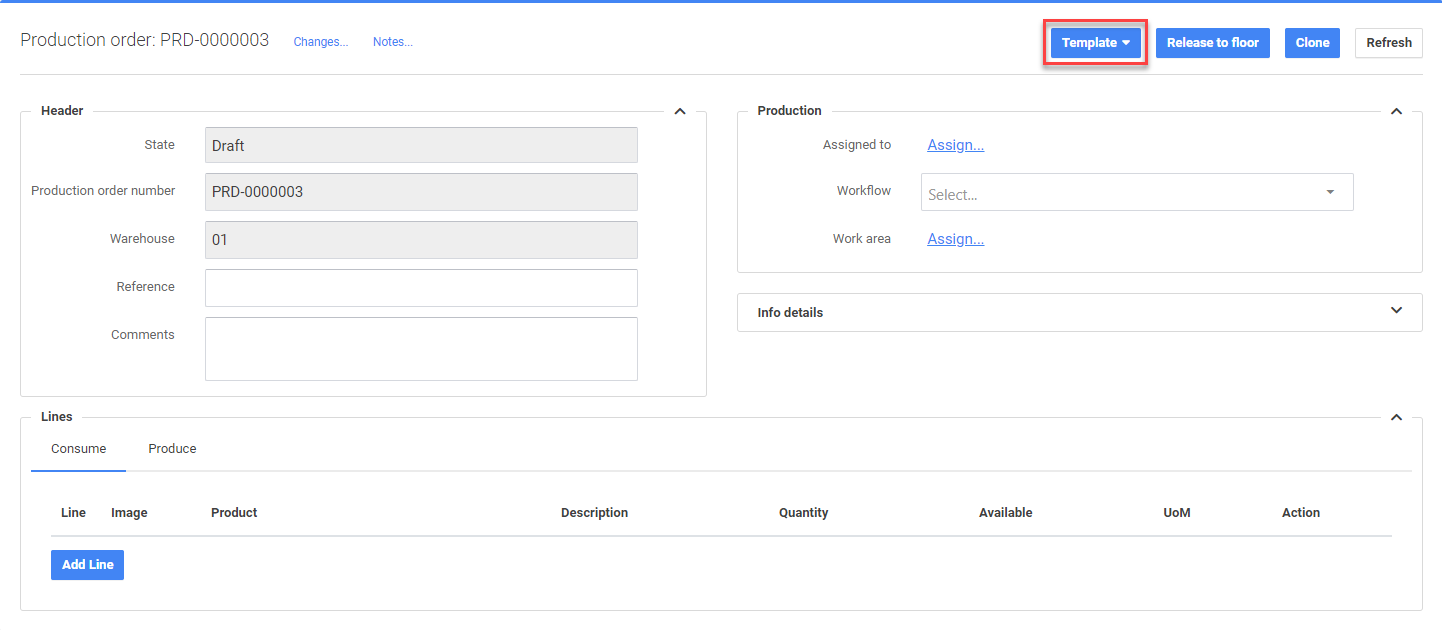This screenshot has width=1442, height=630.
Task: Switch to the Consume tab
Action: click(x=79, y=449)
